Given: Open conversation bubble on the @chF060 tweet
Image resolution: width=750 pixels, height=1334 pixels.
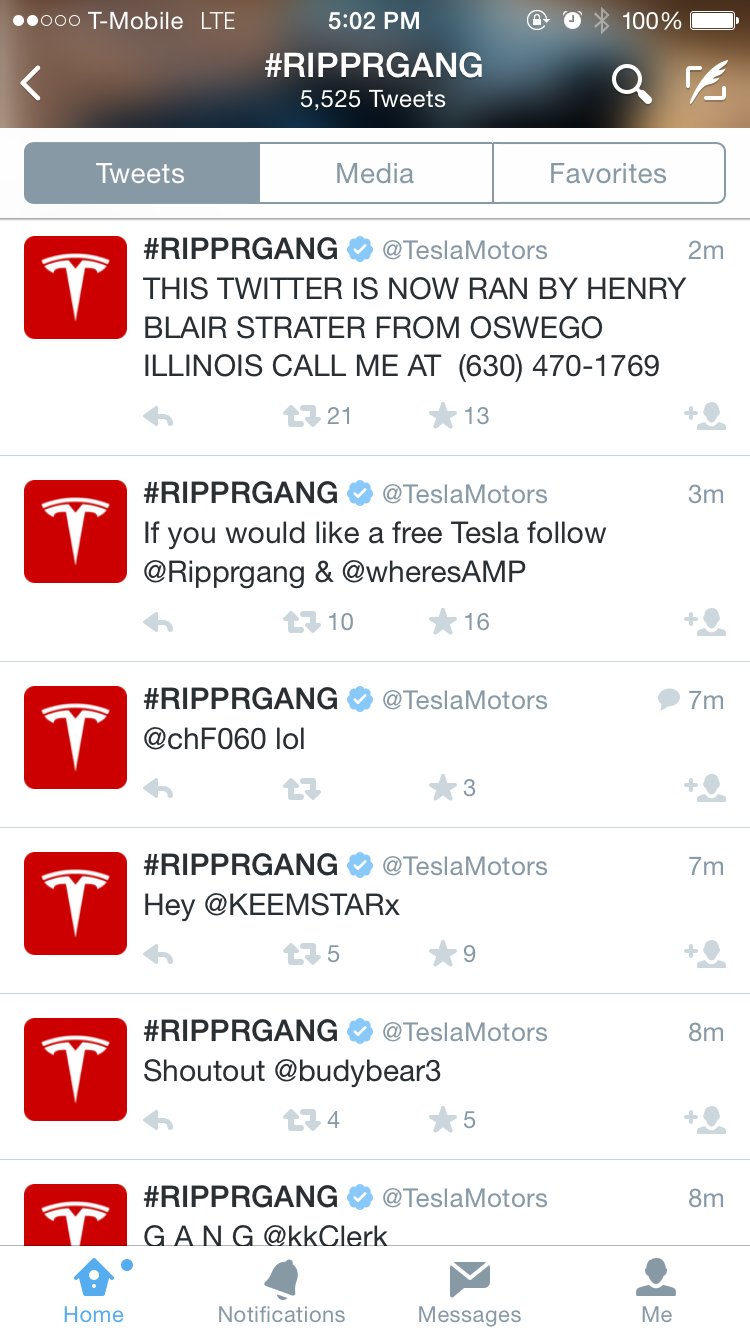Looking at the screenshot, I should tap(668, 700).
